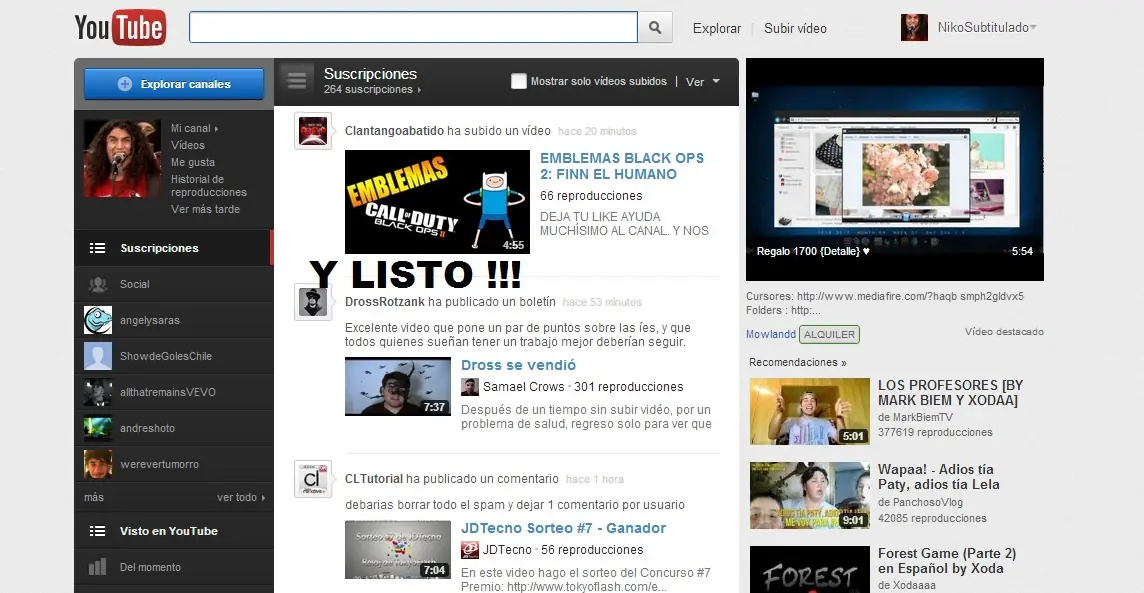Select the Suscripciones sidebar item

tap(174, 248)
